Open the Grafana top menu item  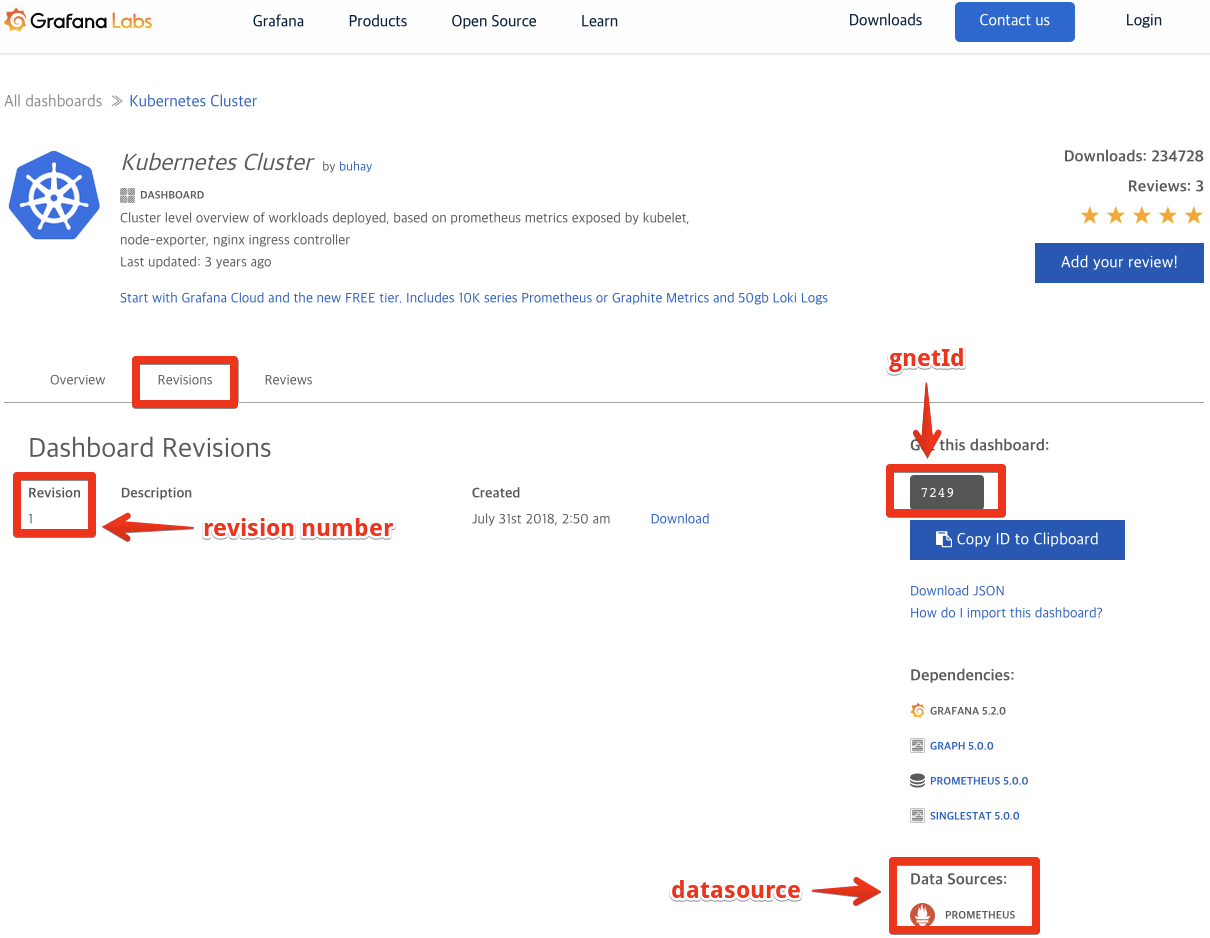(x=278, y=21)
